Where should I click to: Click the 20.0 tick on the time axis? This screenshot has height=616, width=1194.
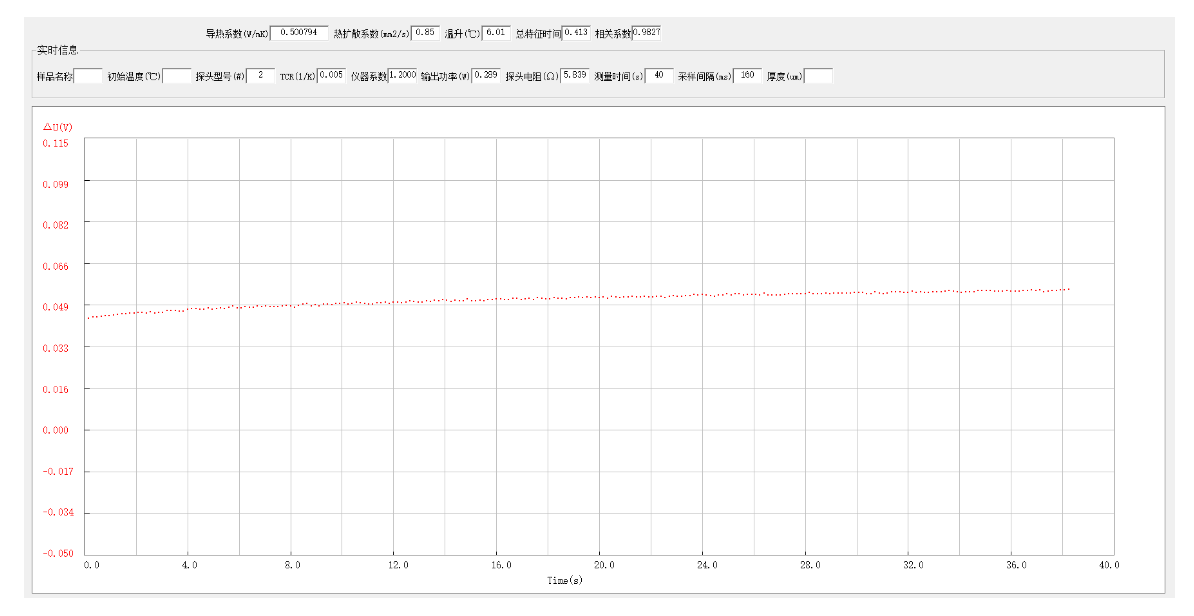598,565
